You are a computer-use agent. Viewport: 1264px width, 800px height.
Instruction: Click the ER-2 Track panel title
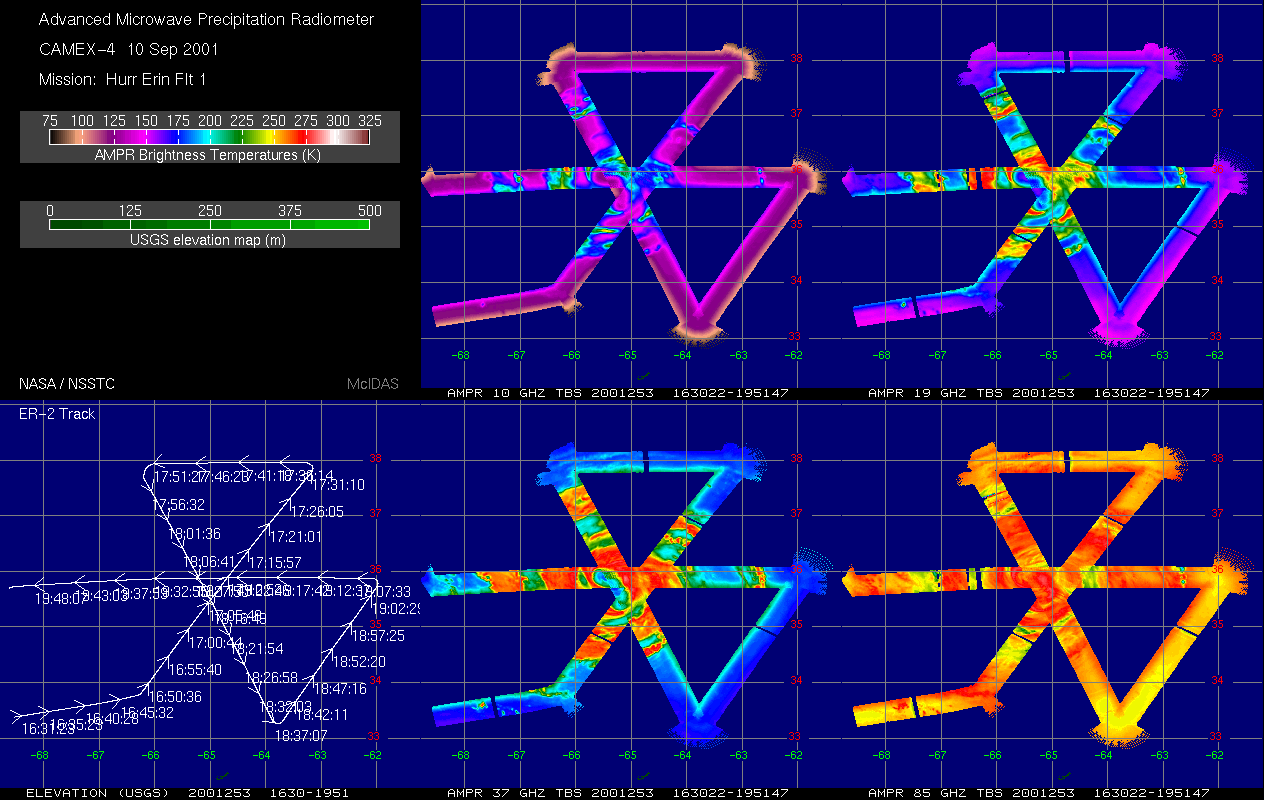tap(57, 413)
